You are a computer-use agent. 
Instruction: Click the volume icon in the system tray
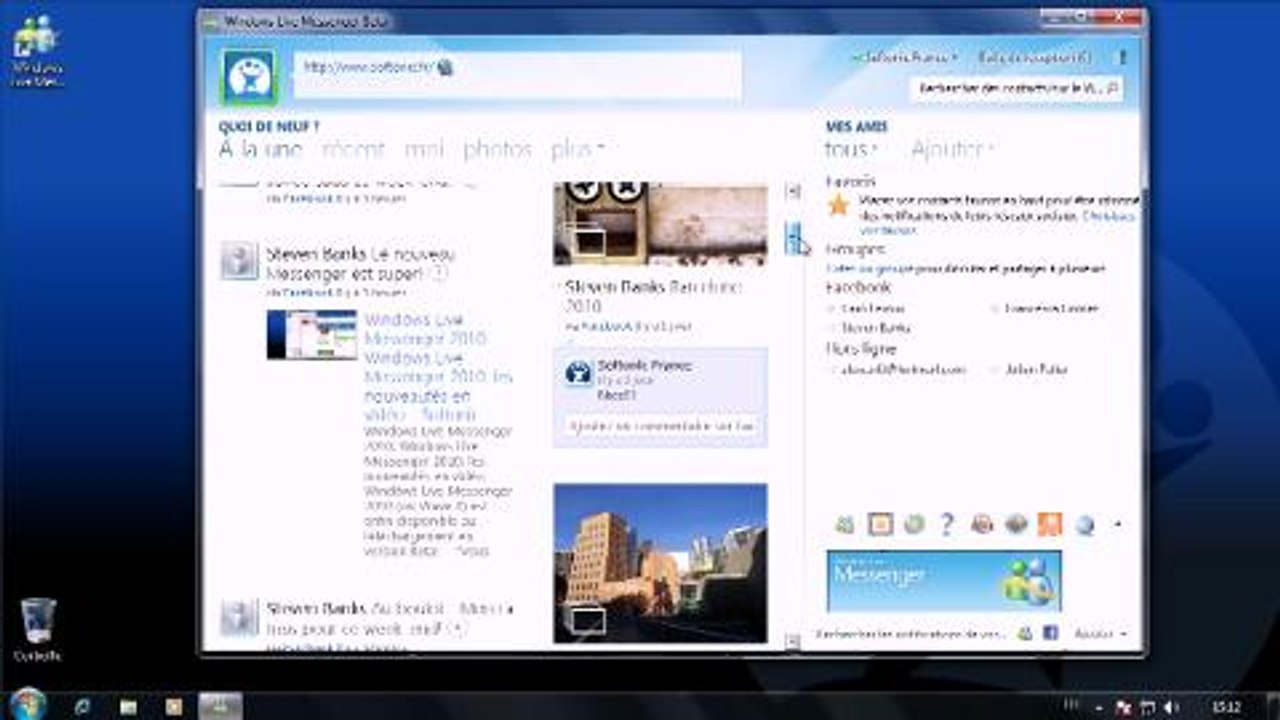coord(1170,707)
